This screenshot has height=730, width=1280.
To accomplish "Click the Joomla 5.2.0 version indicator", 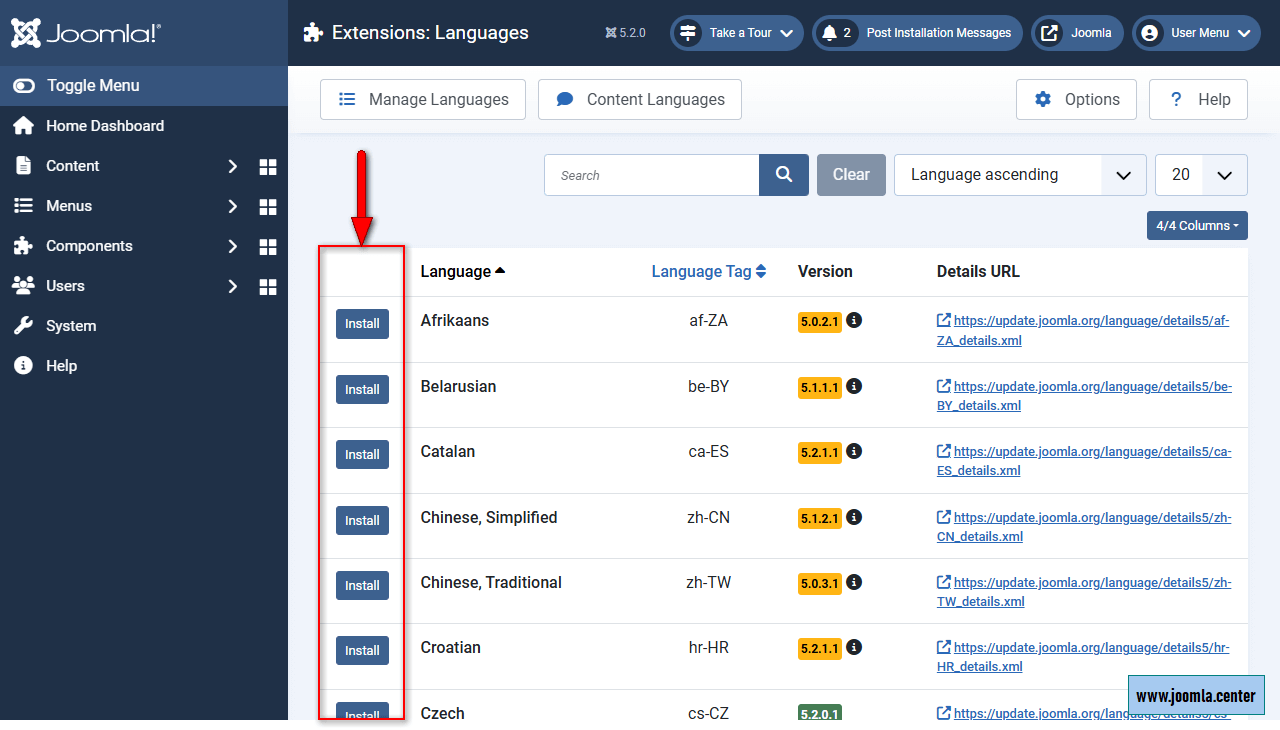I will point(626,33).
